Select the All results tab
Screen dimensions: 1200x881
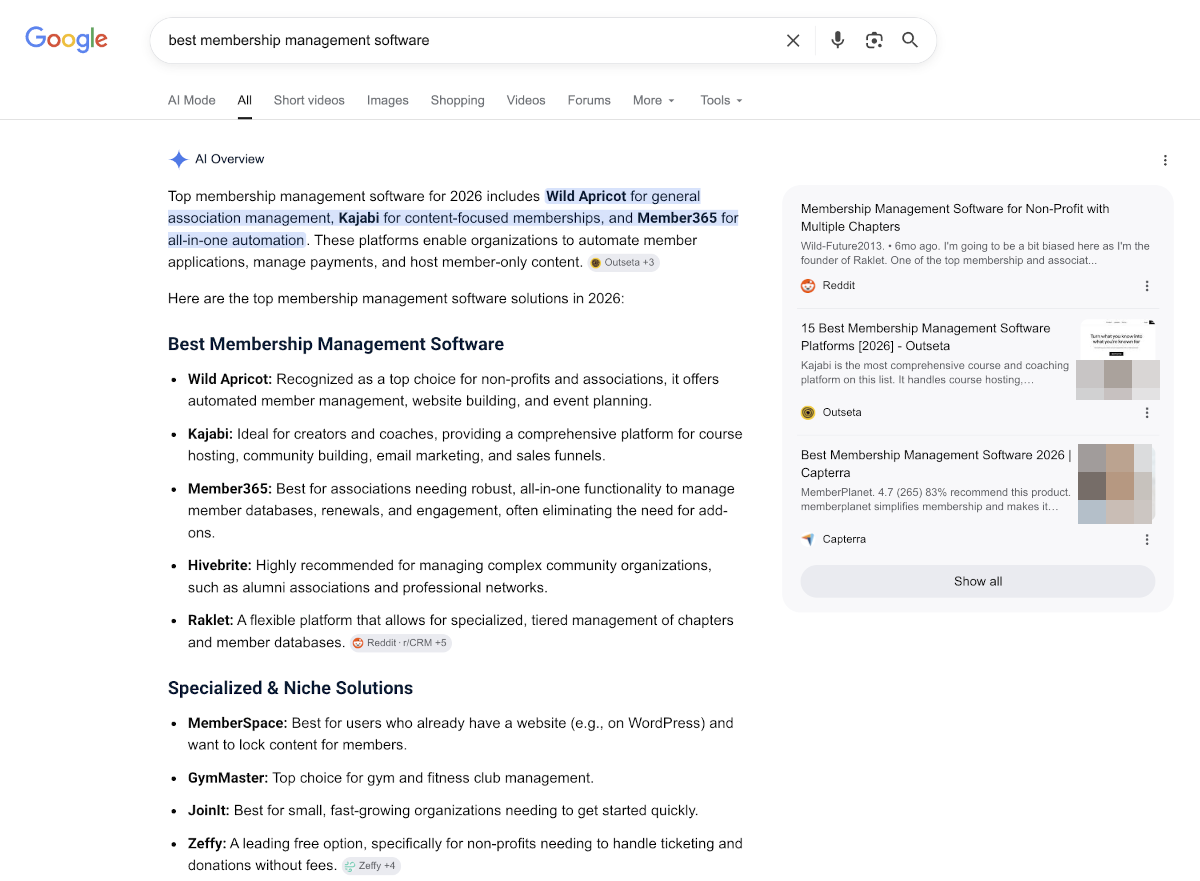click(x=245, y=100)
